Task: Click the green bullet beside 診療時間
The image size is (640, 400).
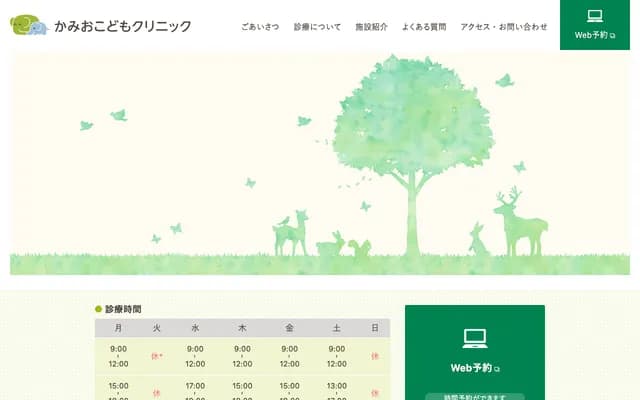Action: pyautogui.click(x=98, y=310)
